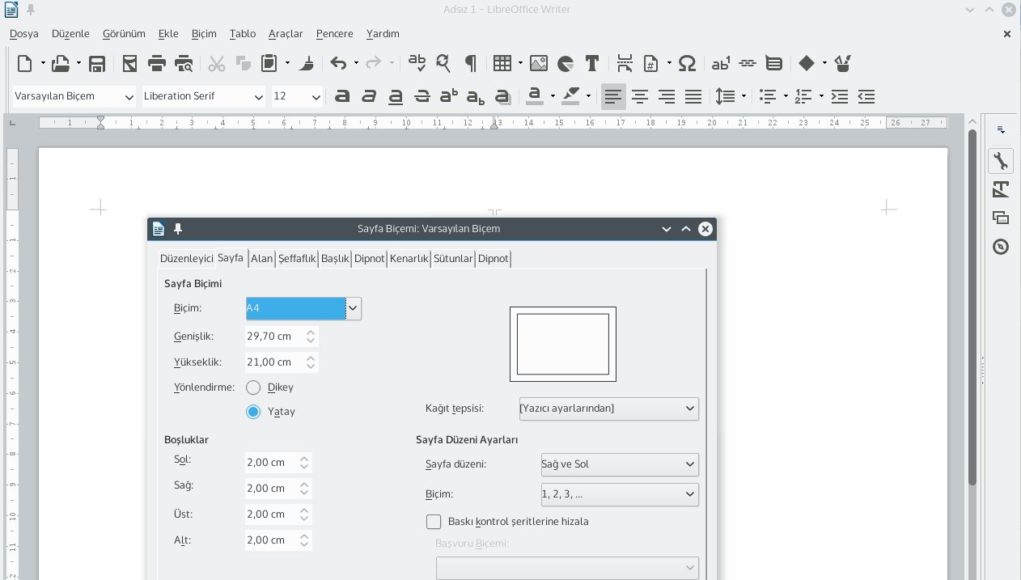Click the Center alignment icon
This screenshot has width=1021, height=580.
tap(640, 97)
